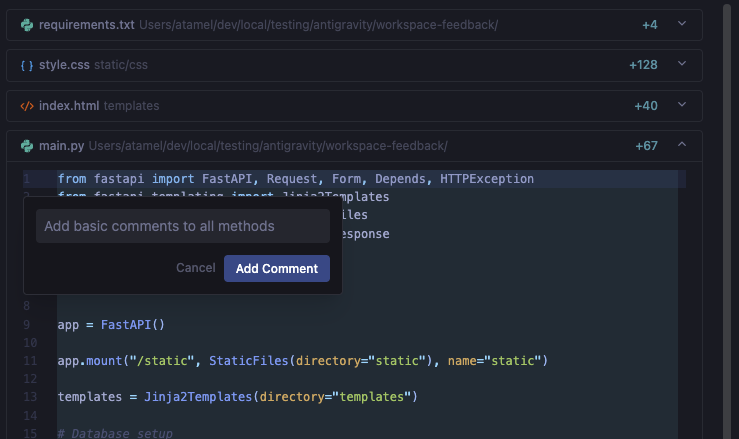Viewport: 739px width, 439px height.
Task: Click the 'from fastapi import FastAPI' line
Action: click(x=296, y=179)
